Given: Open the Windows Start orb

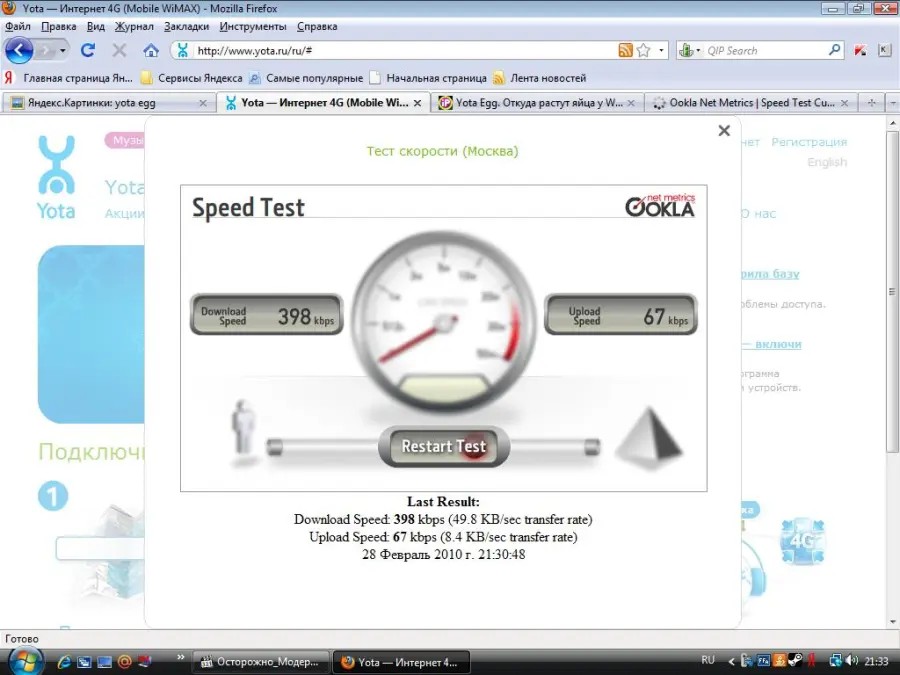Looking at the screenshot, I should click(x=26, y=662).
